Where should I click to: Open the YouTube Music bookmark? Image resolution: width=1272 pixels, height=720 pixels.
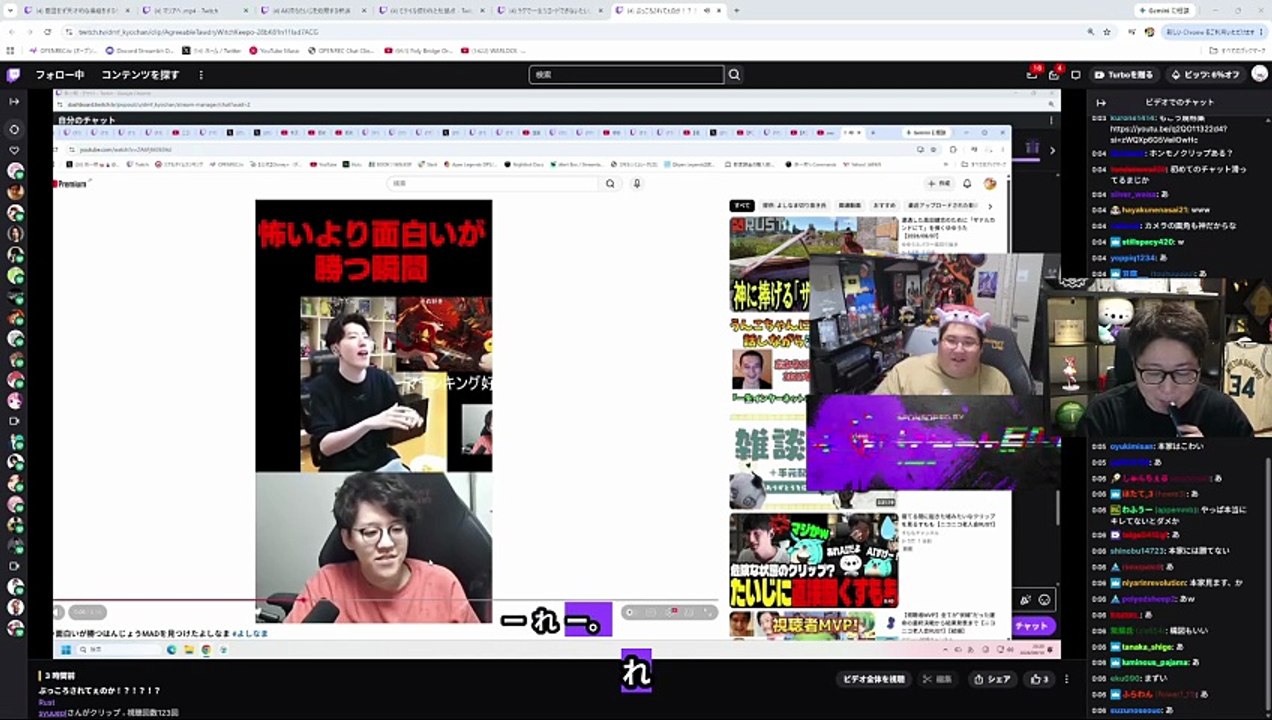pyautogui.click(x=275, y=50)
